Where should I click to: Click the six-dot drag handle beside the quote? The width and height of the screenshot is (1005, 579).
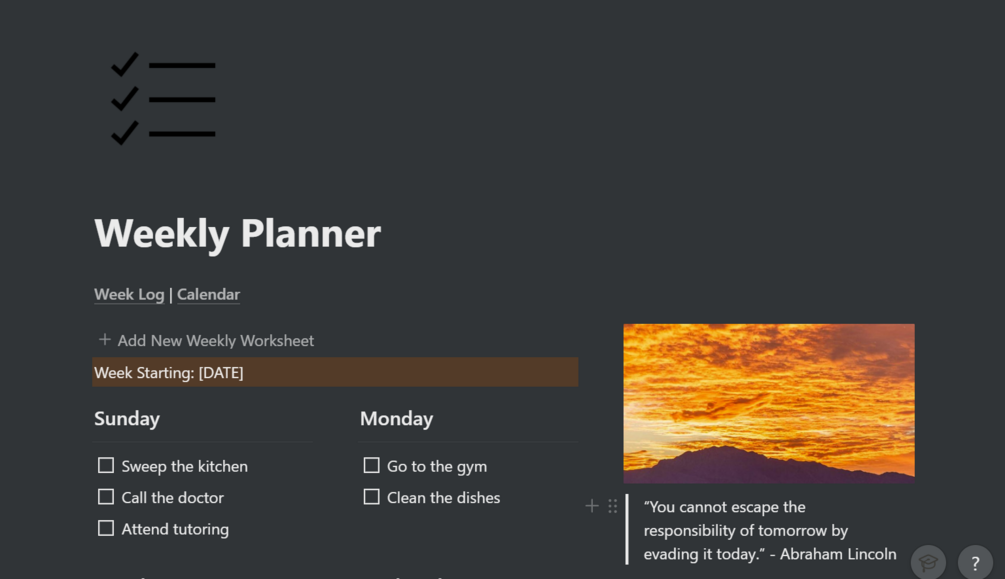click(x=613, y=506)
